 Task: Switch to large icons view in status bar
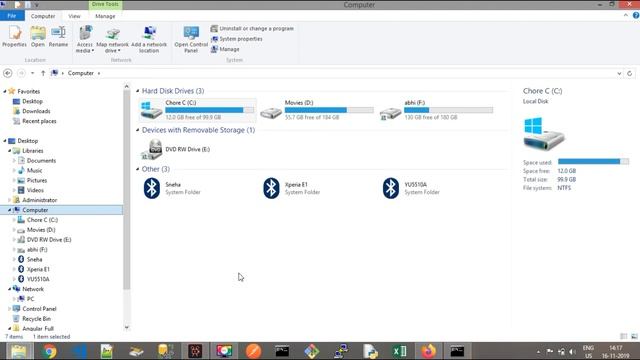click(x=634, y=336)
